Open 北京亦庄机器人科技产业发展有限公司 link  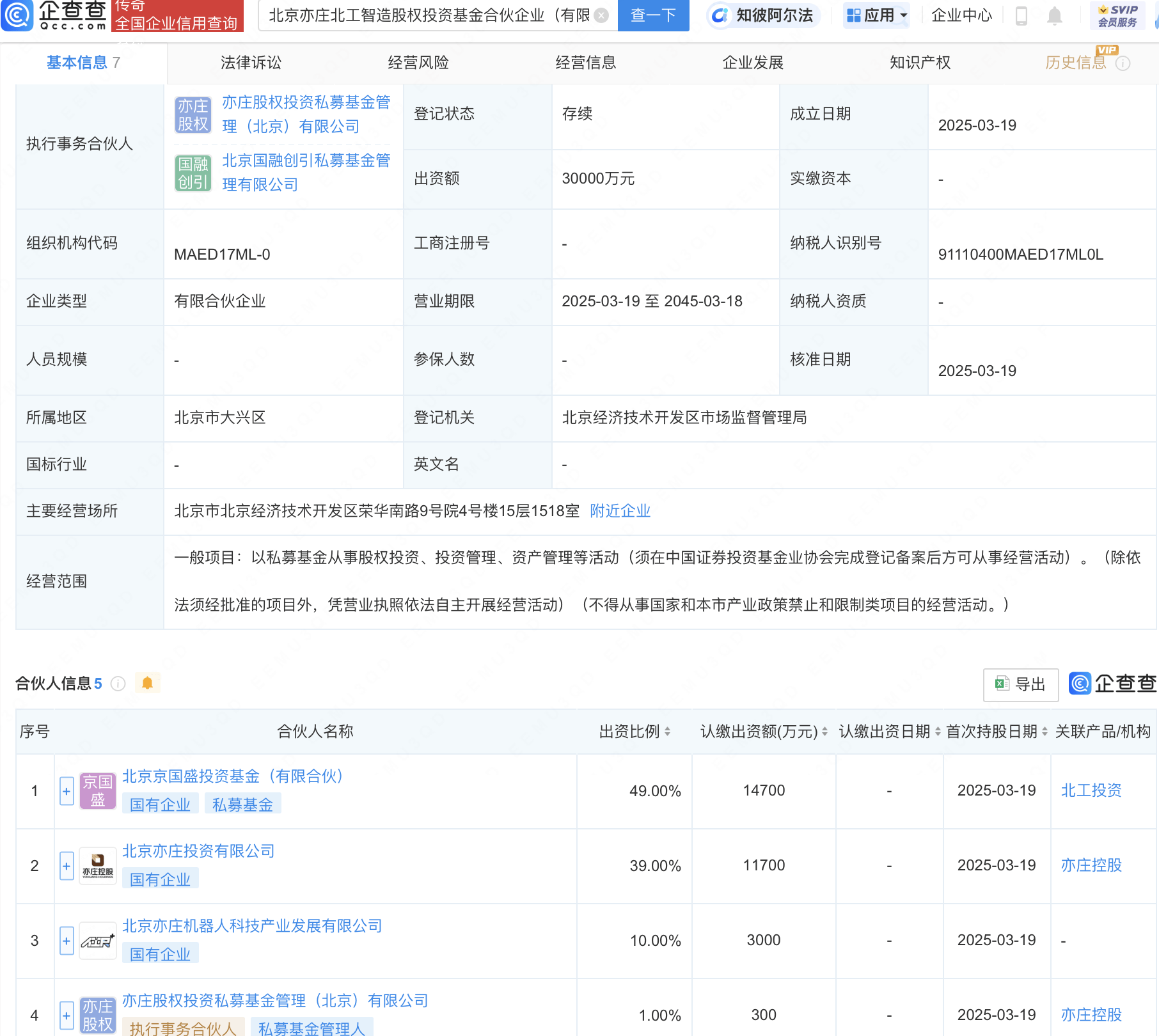[252, 926]
